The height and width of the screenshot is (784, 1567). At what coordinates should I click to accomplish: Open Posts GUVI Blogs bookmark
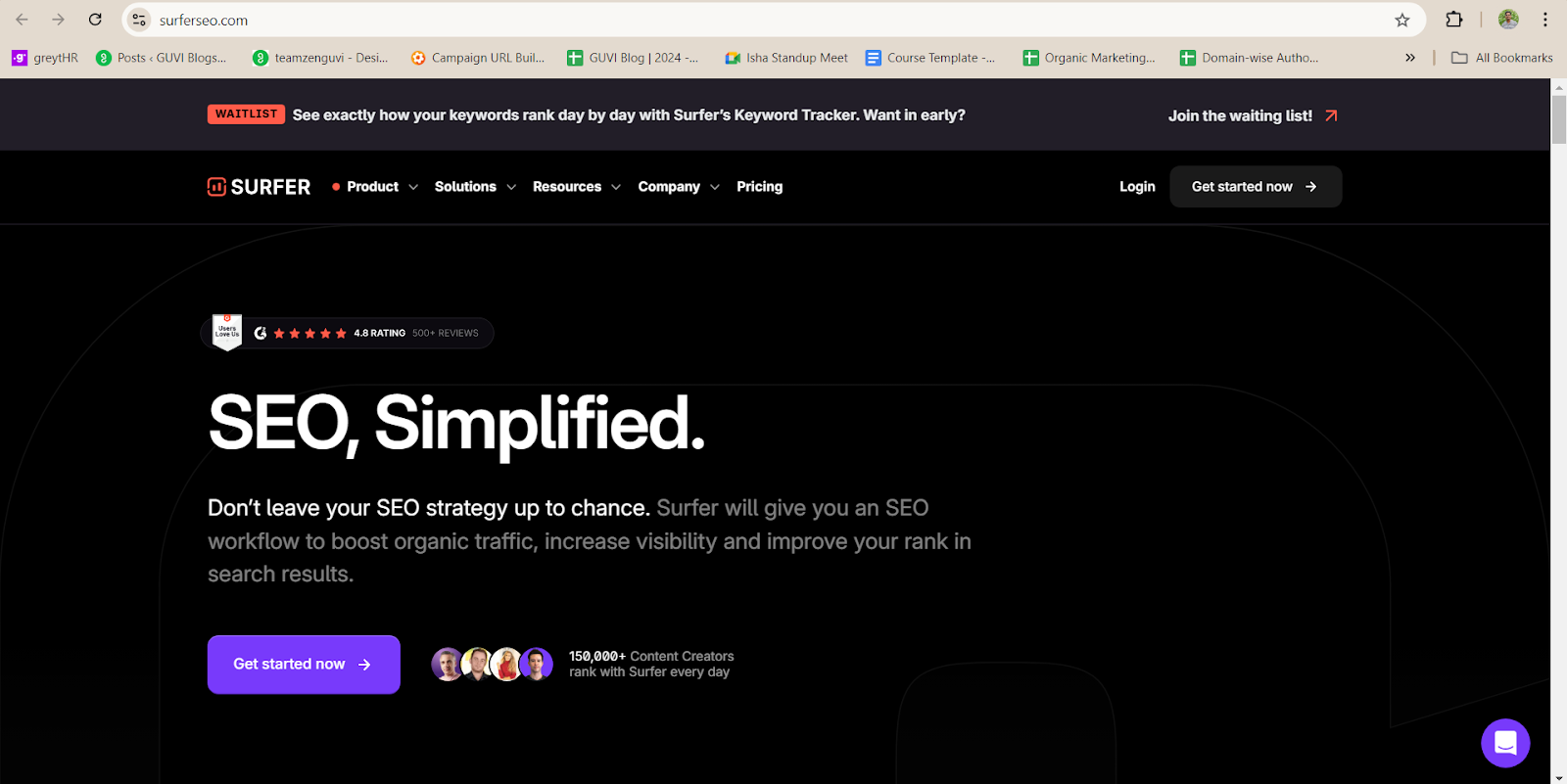162,58
